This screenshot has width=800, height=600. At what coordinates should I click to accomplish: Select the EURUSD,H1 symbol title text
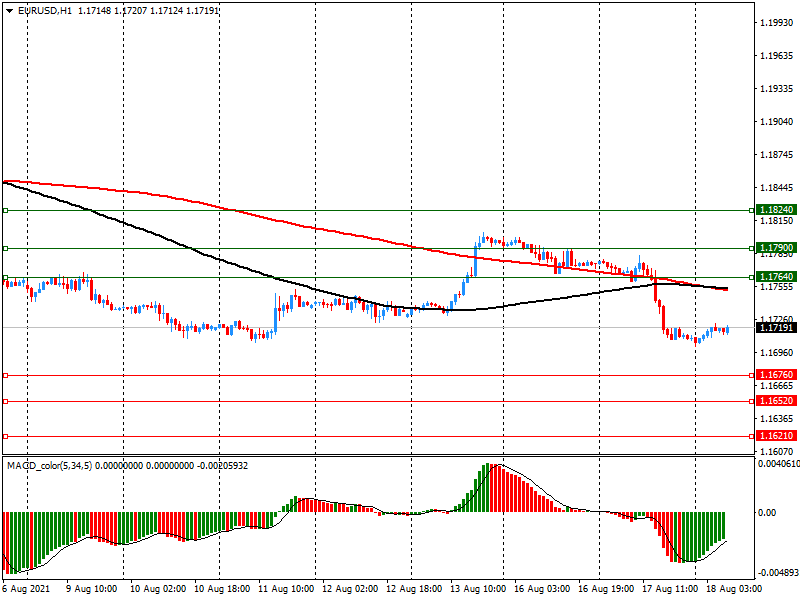point(44,11)
